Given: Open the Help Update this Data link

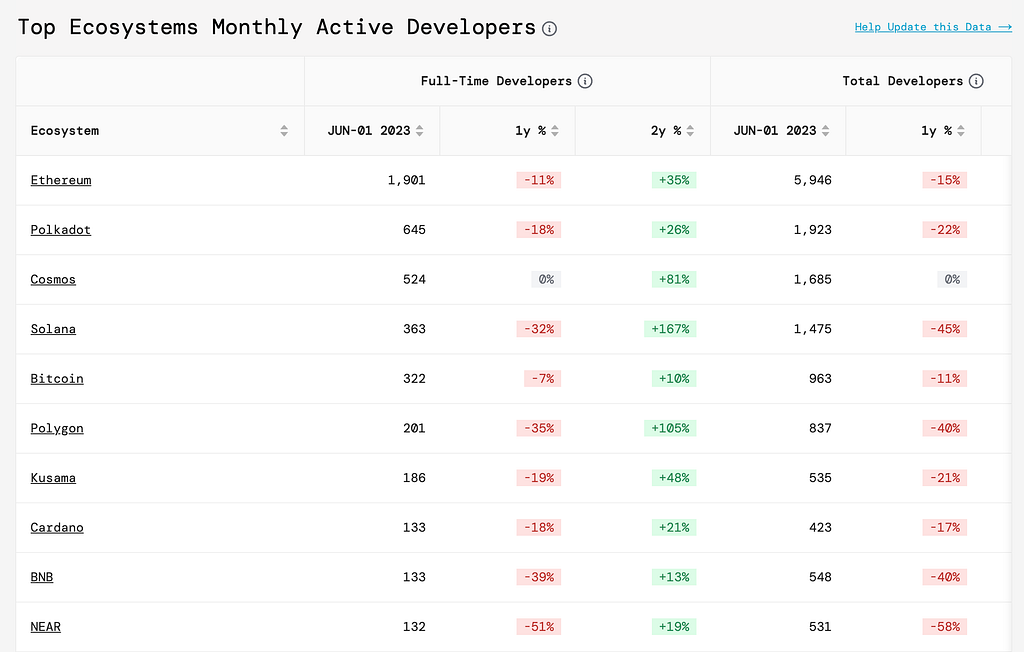Looking at the screenshot, I should click(933, 27).
